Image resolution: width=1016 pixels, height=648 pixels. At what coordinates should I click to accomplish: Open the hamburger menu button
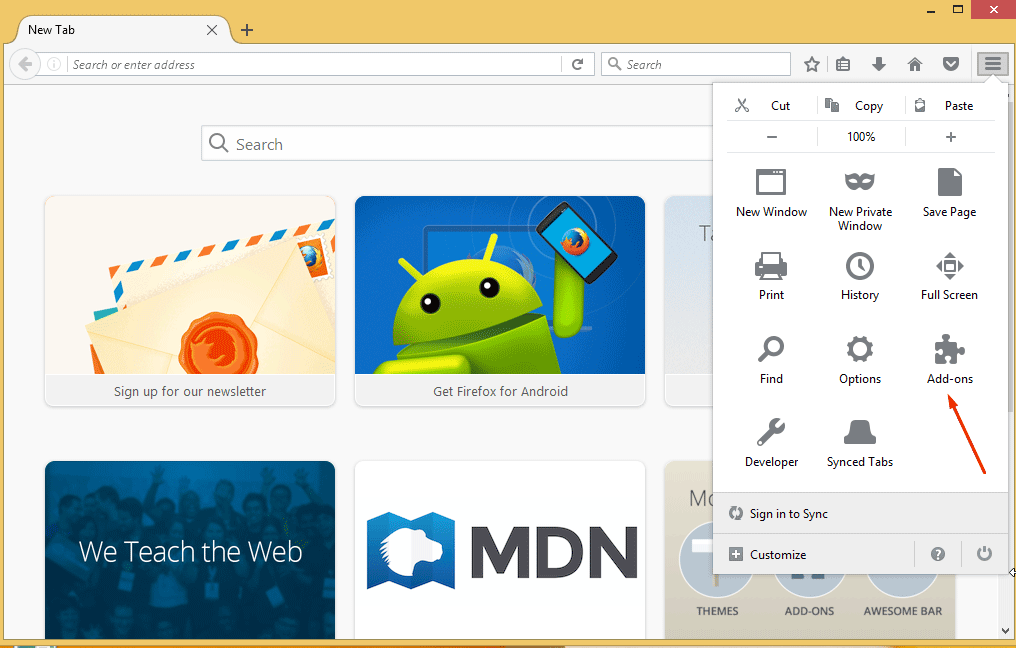(x=993, y=64)
